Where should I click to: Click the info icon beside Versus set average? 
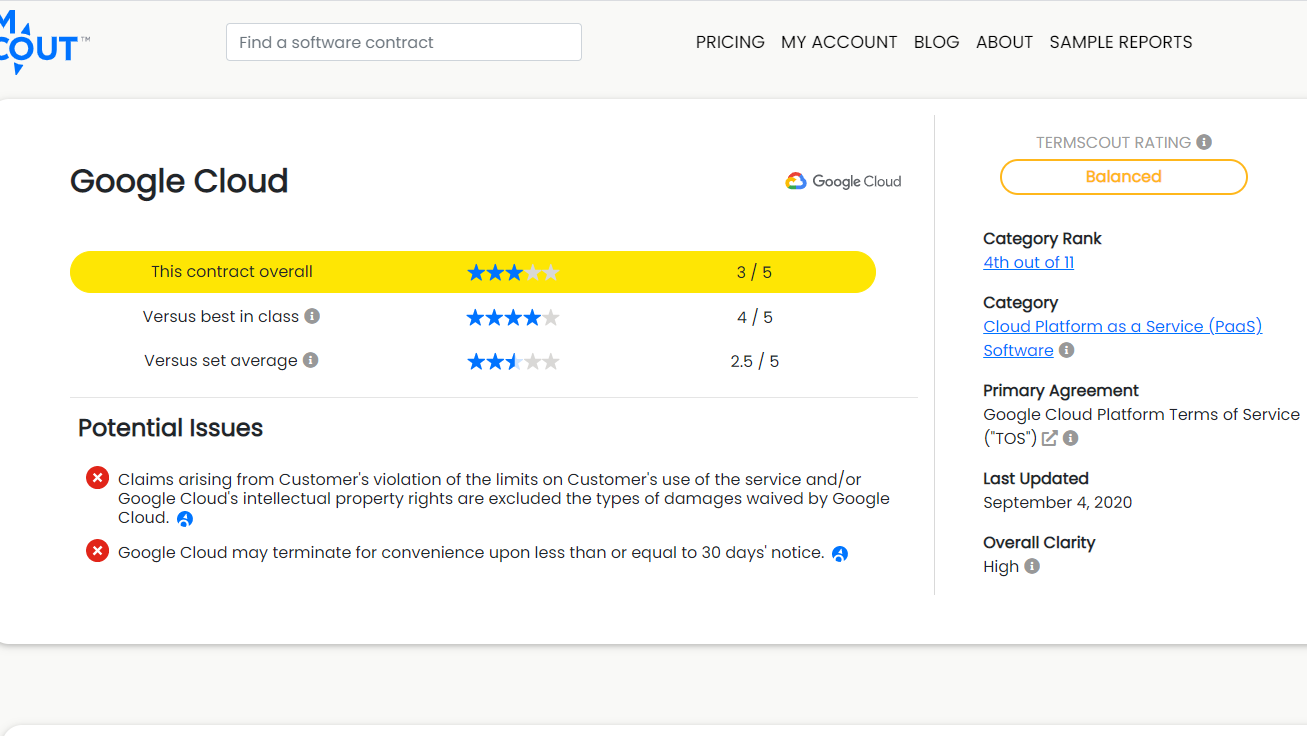311,360
